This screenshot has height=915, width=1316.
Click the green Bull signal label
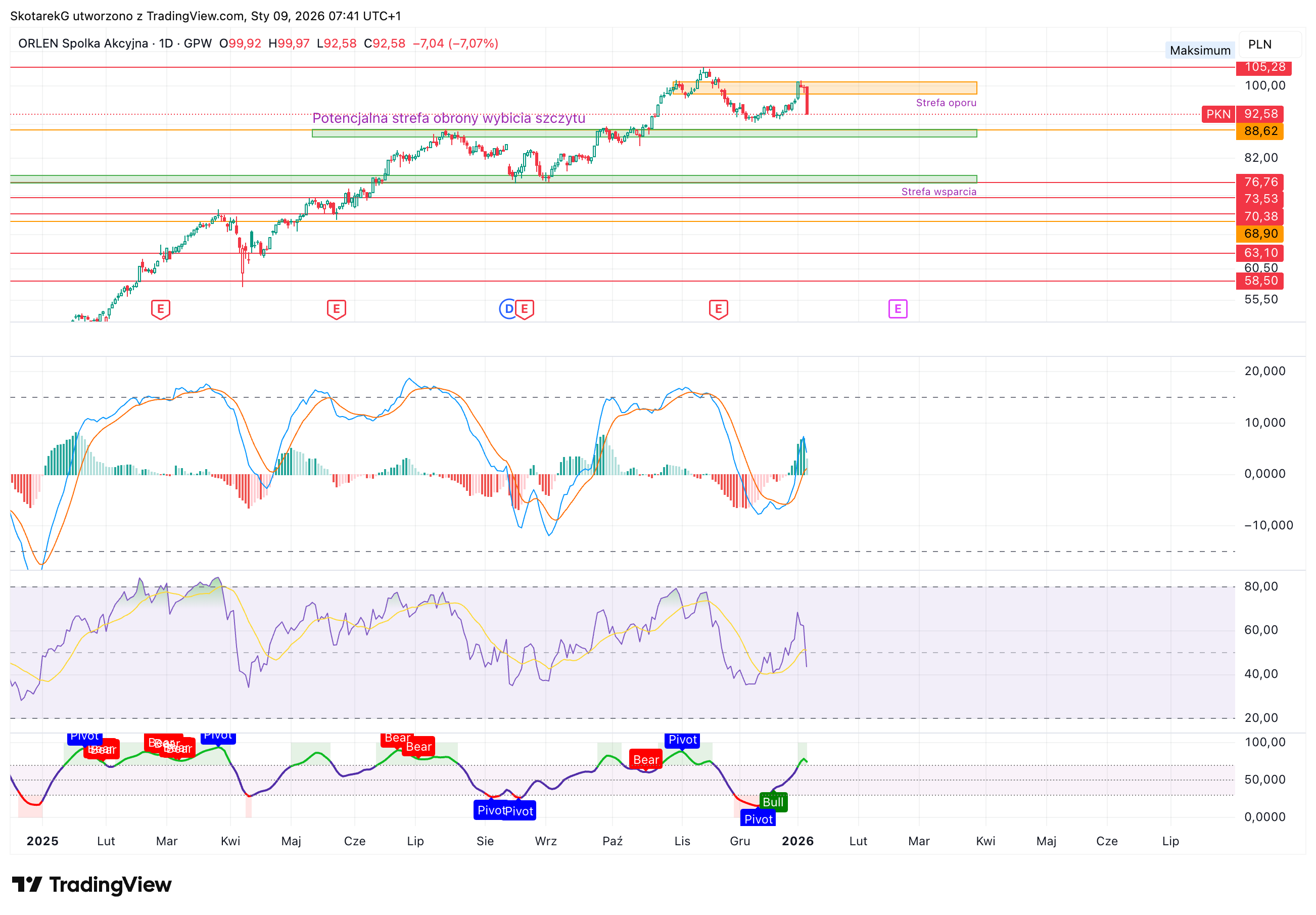click(773, 802)
